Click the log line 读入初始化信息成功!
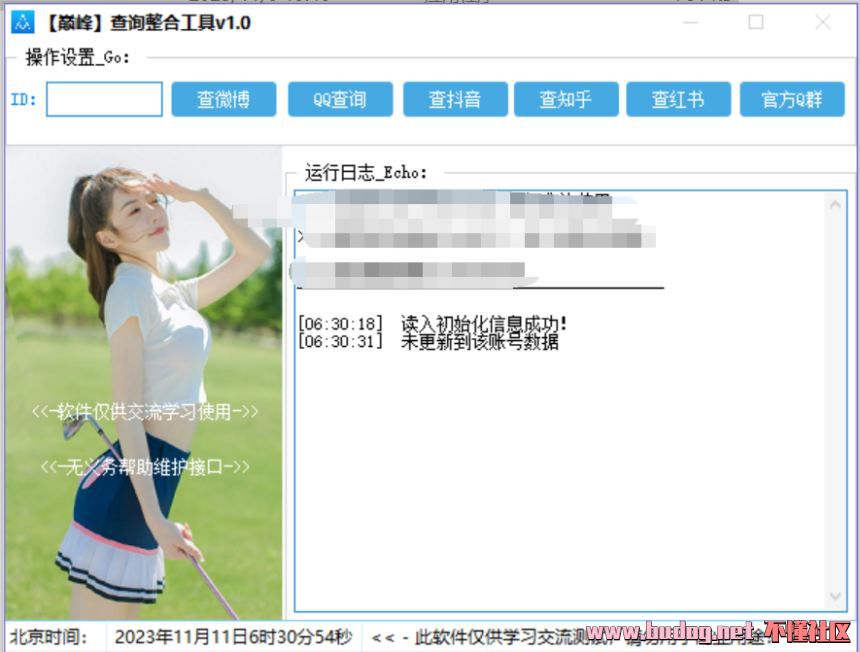This screenshot has height=652, width=860. pos(432,324)
